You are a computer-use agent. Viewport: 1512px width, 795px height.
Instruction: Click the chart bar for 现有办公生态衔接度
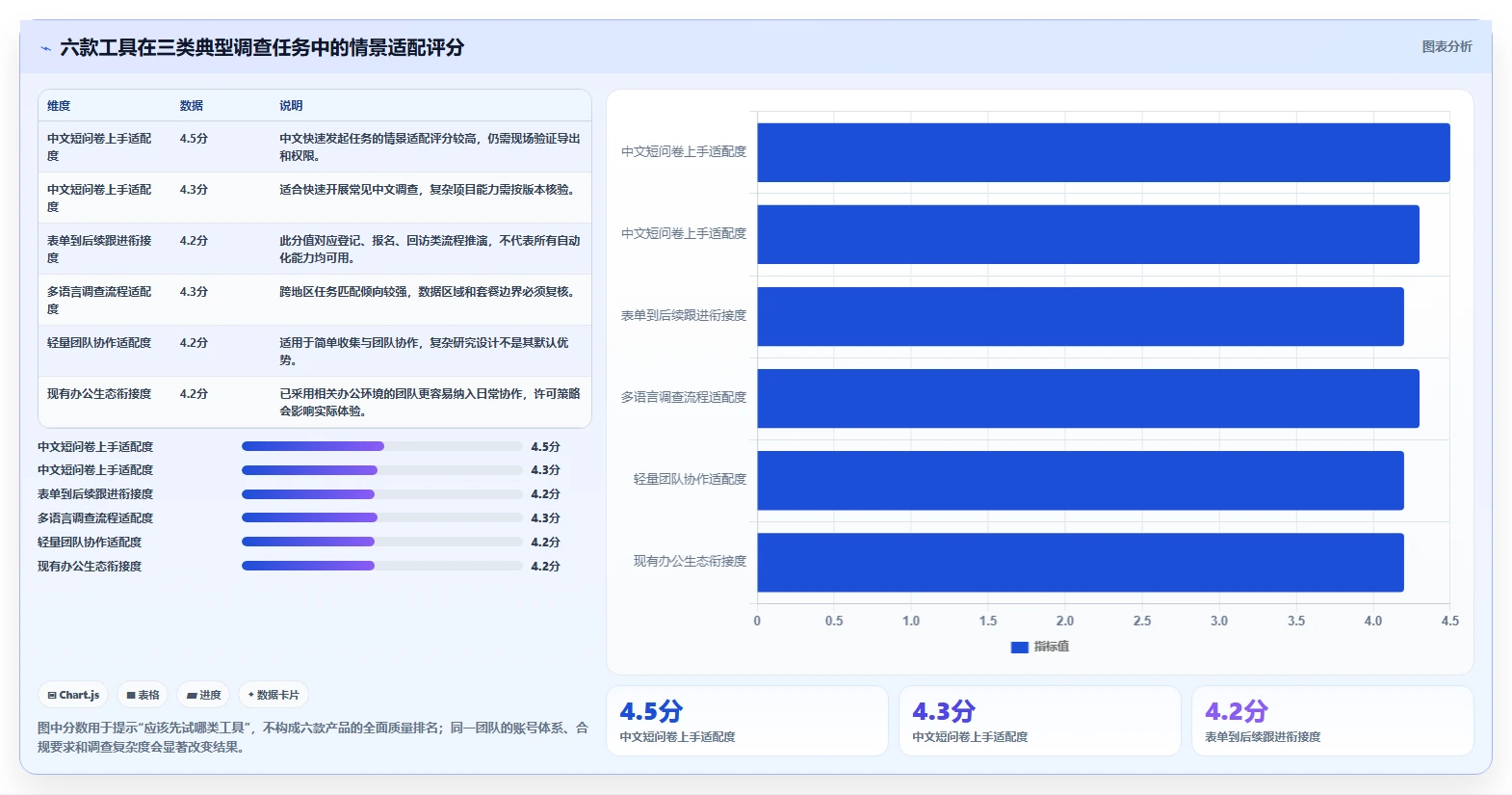point(1080,562)
